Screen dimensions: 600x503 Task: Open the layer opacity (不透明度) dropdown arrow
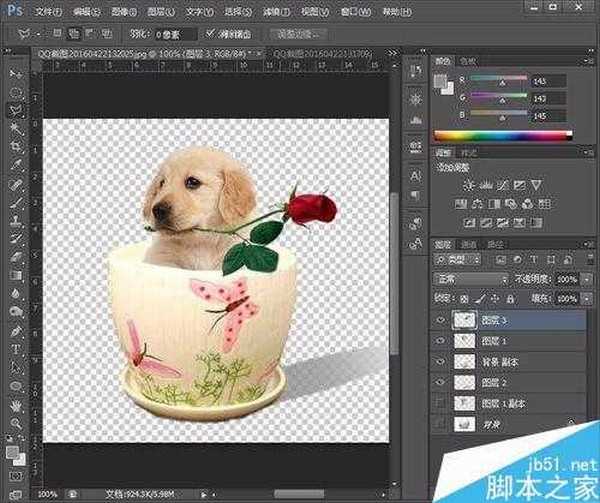[x=587, y=280]
